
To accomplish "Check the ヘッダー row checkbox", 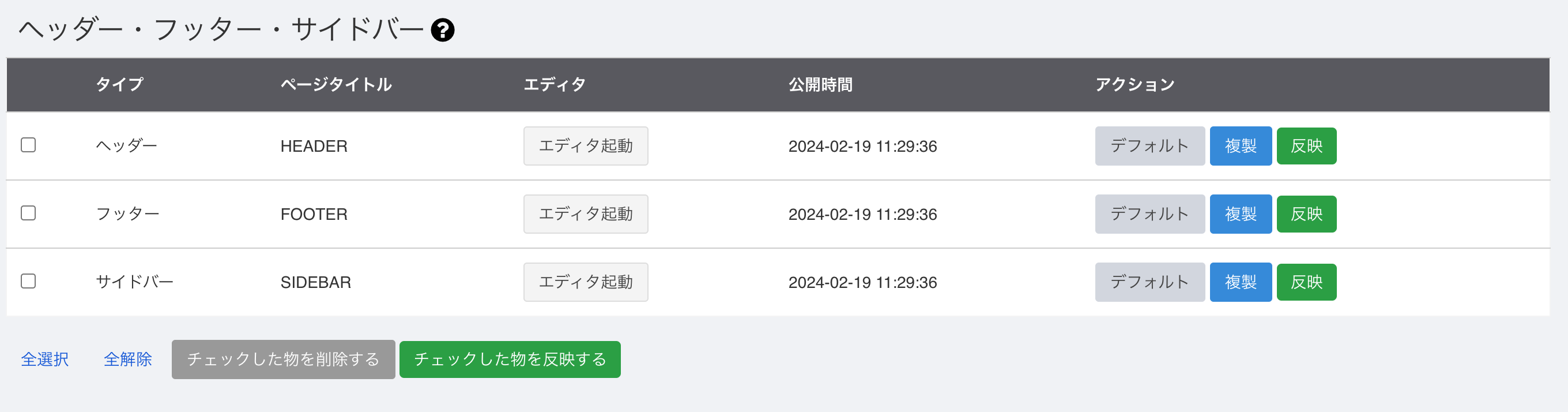I will tap(28, 145).
